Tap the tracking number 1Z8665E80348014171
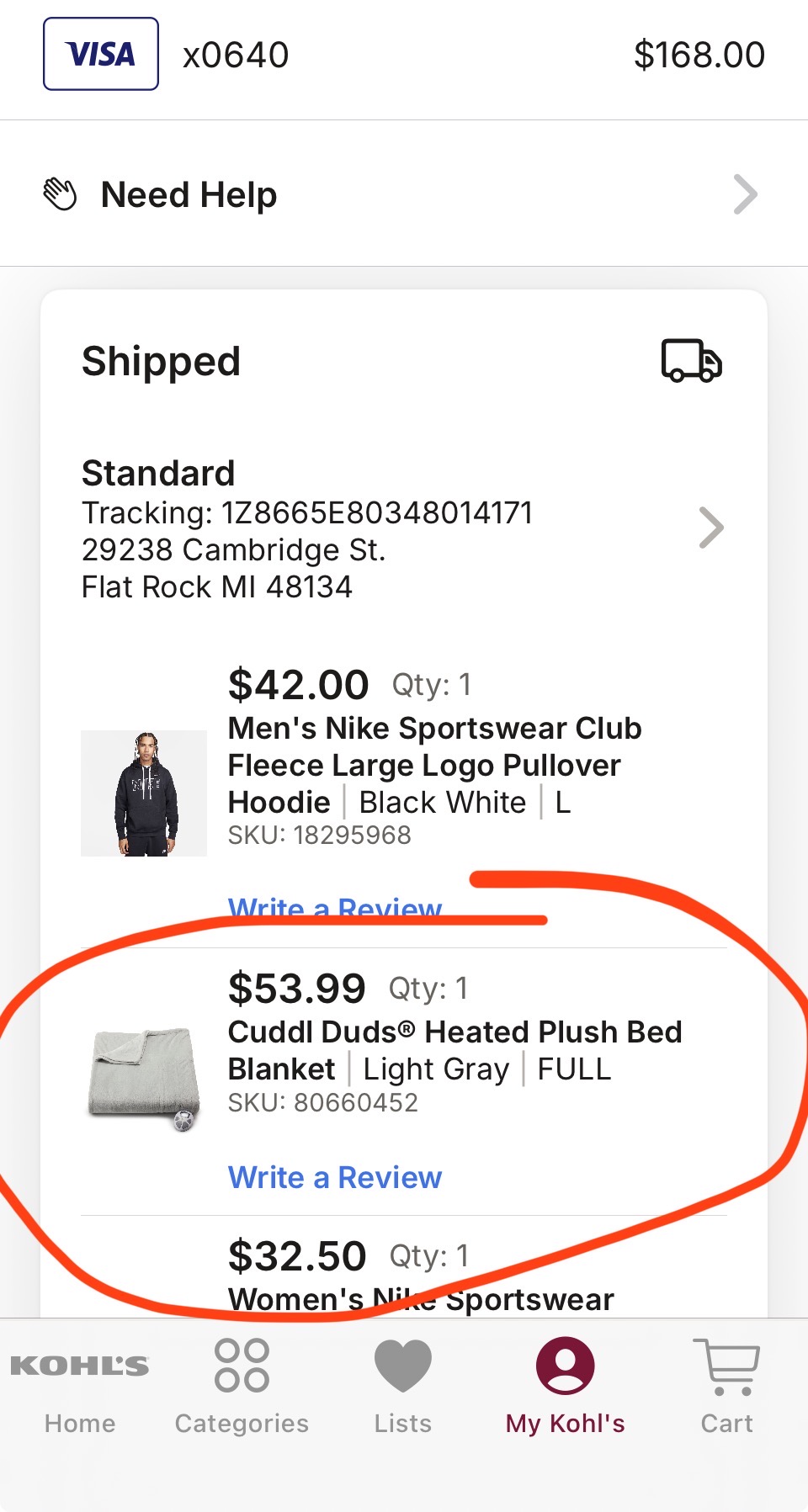The image size is (808, 1512). point(377,512)
